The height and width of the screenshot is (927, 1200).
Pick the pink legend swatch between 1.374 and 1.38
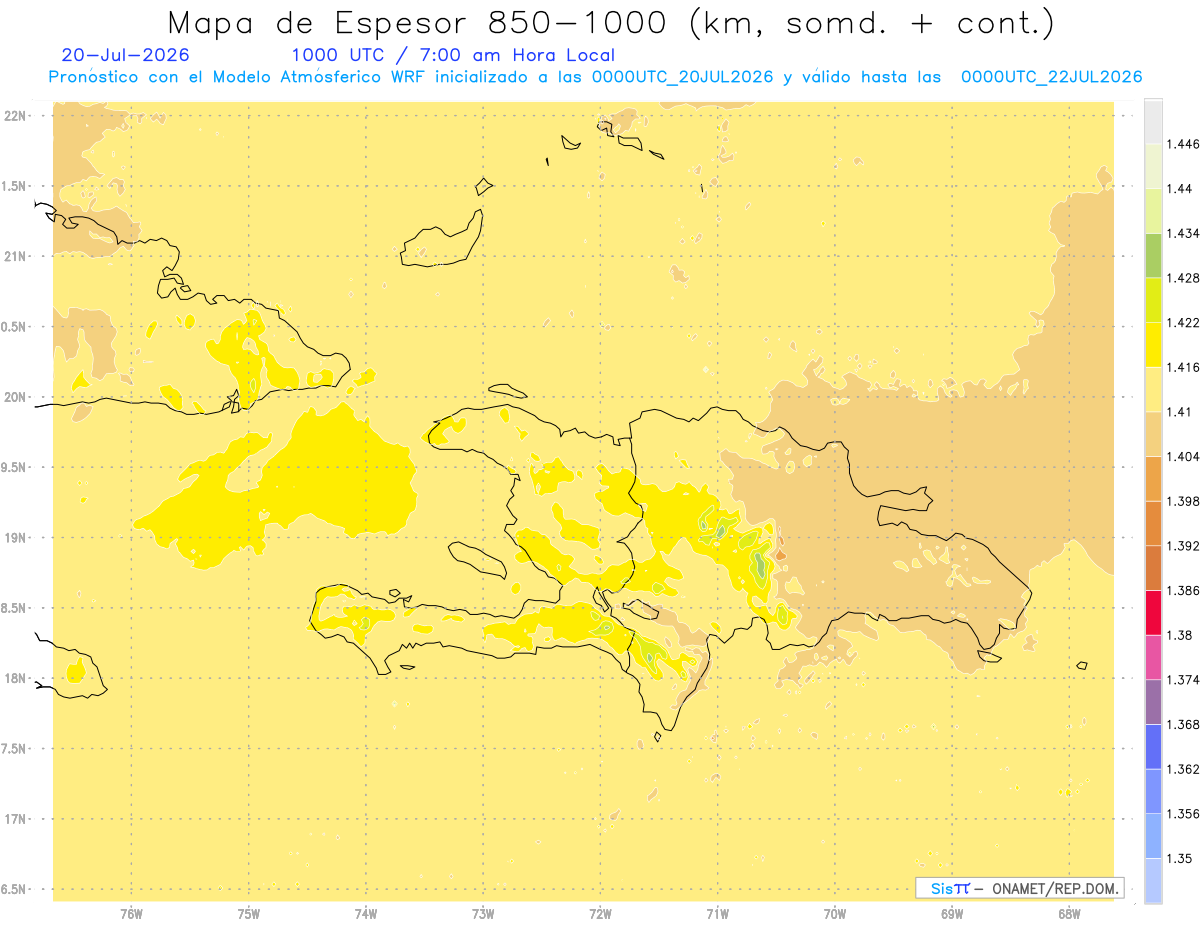[x=1153, y=657]
